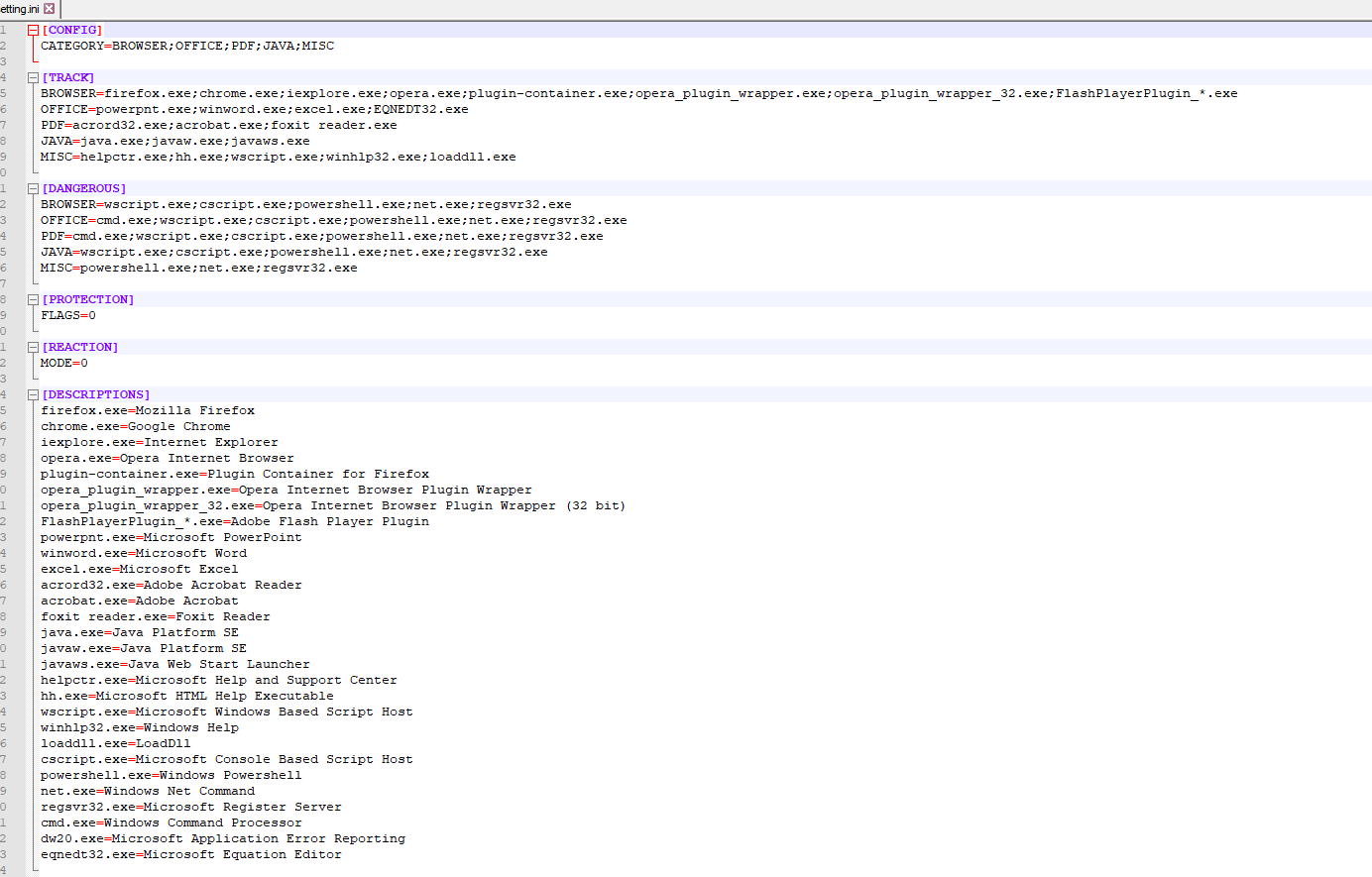This screenshot has width=1372, height=877.
Task: Click the MISC=helpctr.exe line
Action: pyautogui.click(x=279, y=157)
